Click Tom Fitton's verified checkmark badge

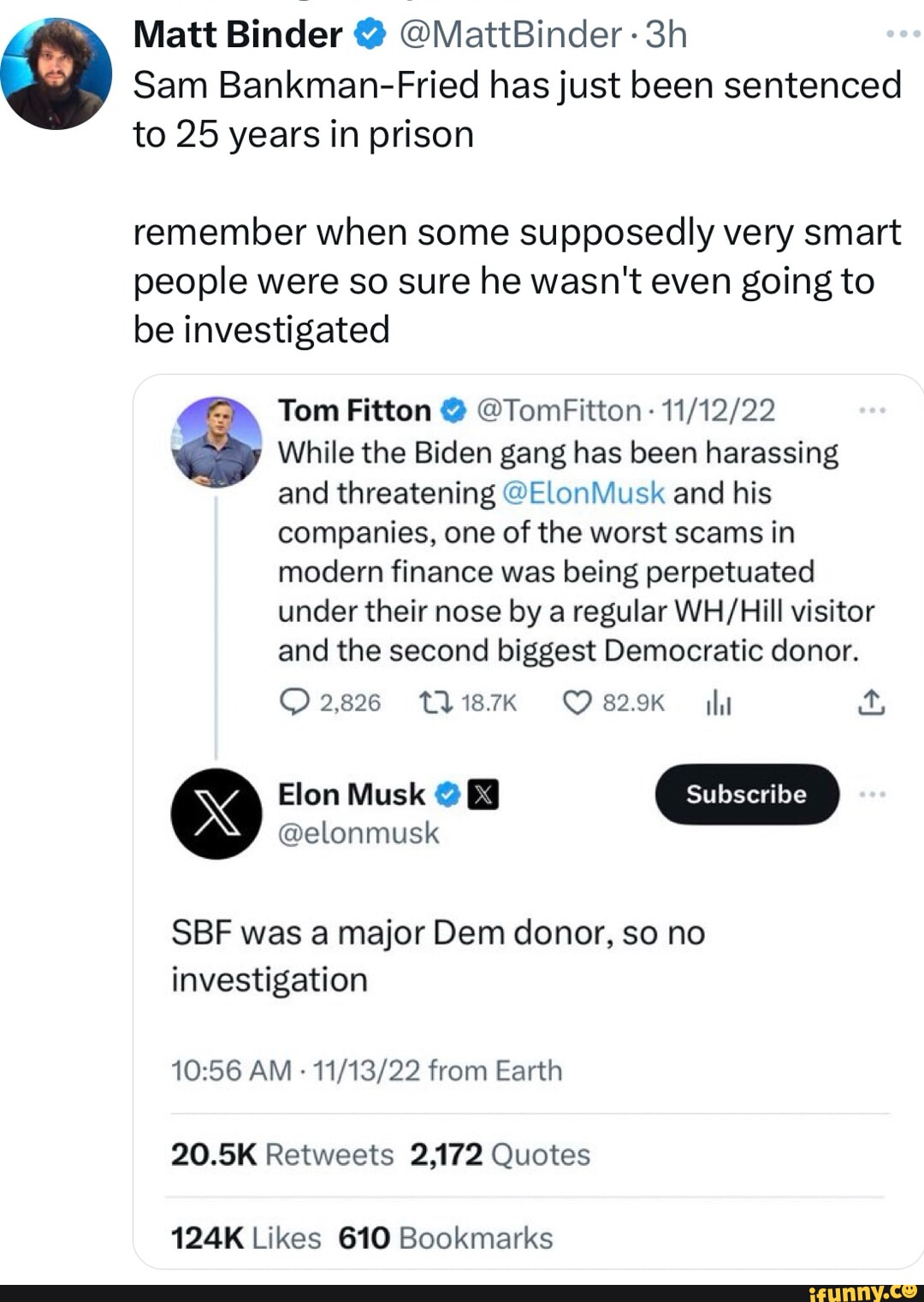(453, 411)
